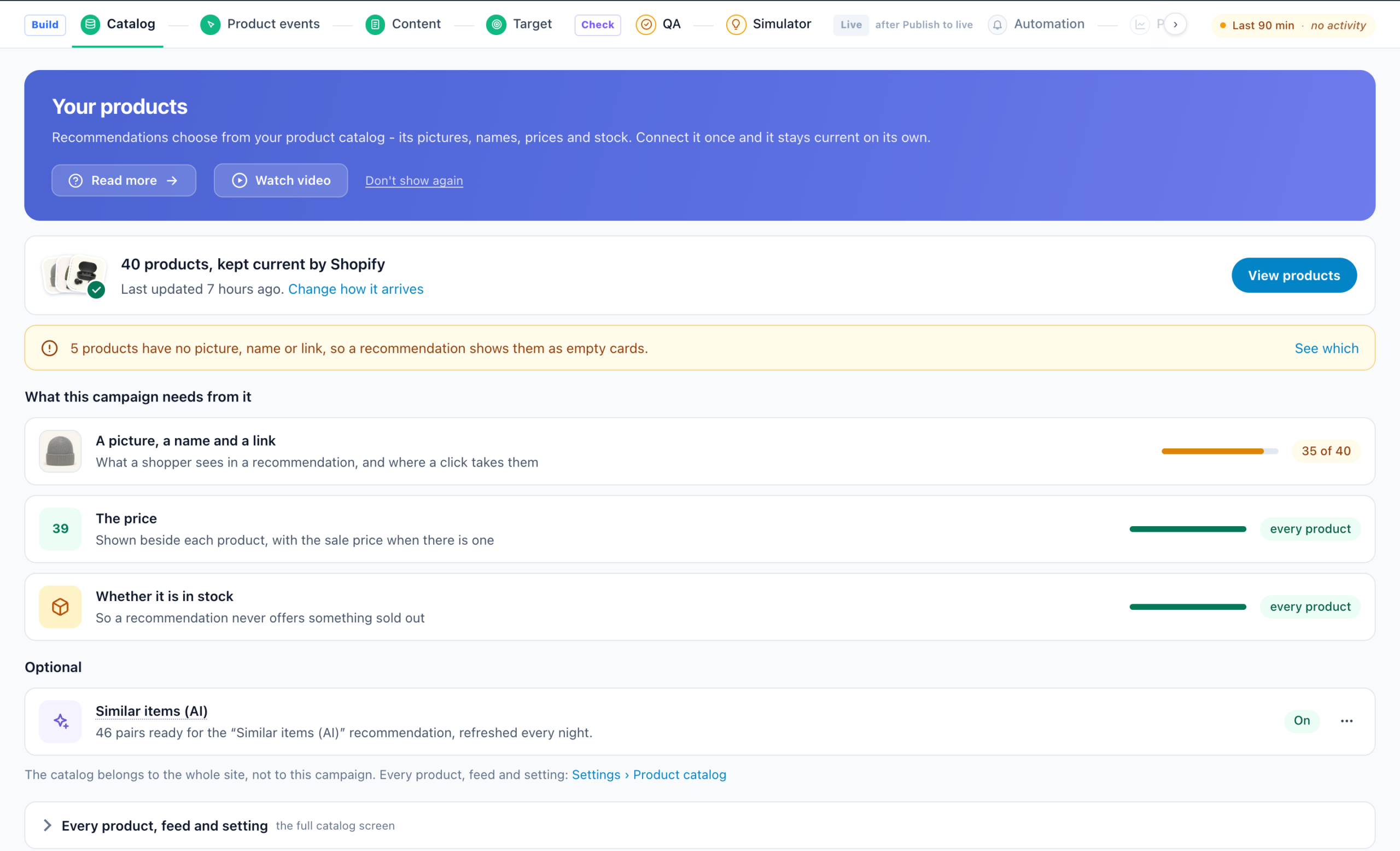
Task: Click Don't show again link
Action: click(414, 180)
